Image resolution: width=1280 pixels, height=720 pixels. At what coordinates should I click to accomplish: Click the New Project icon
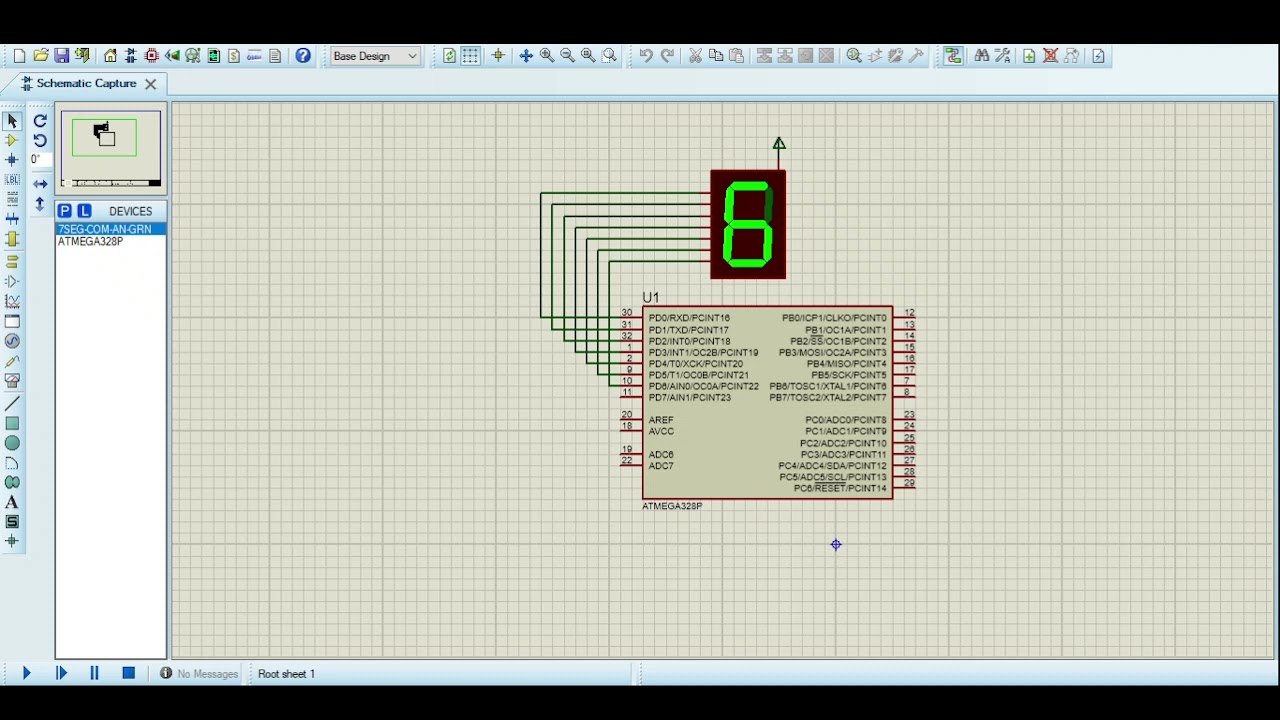point(19,56)
